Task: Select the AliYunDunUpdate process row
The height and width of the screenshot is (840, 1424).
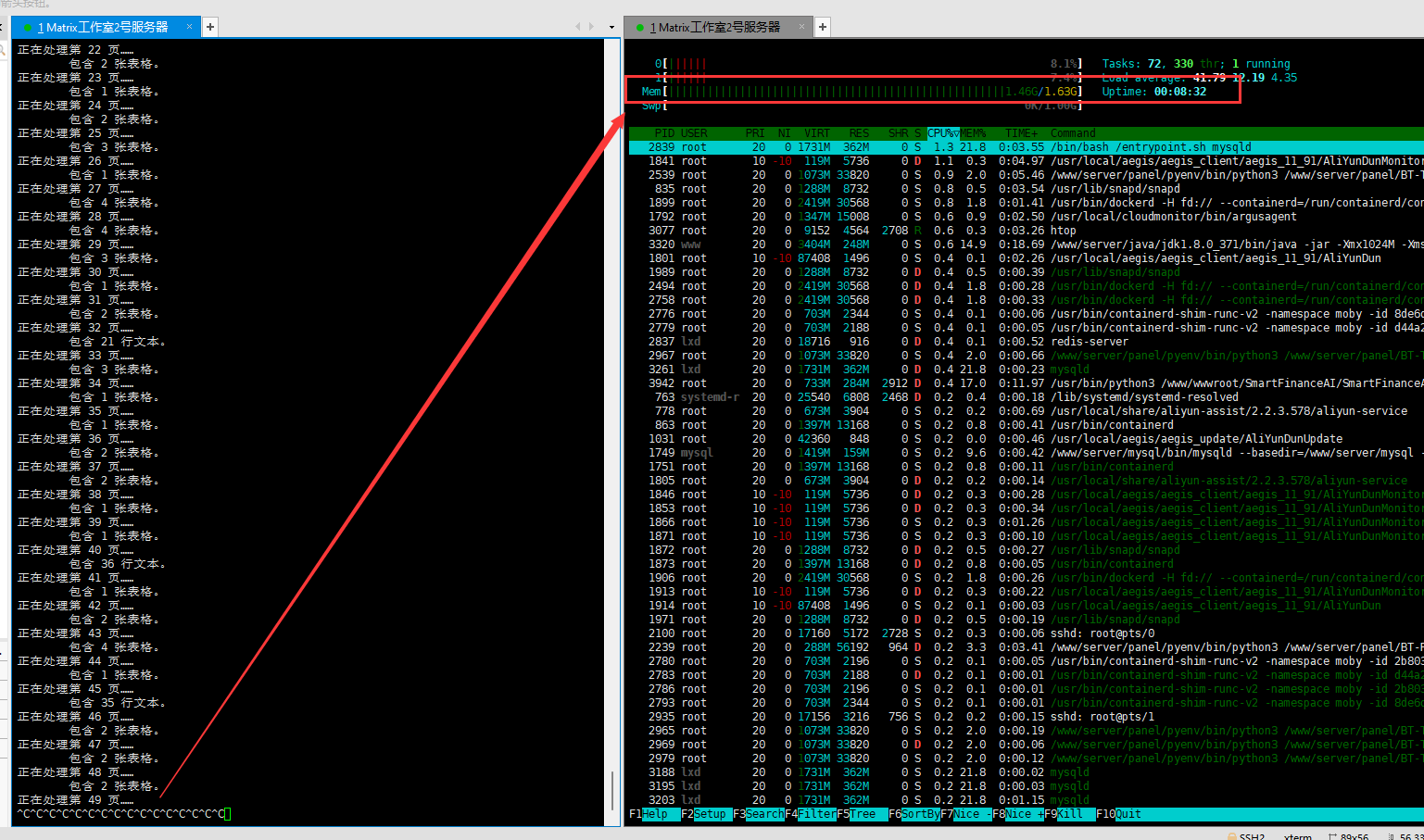Action: coord(1026,439)
